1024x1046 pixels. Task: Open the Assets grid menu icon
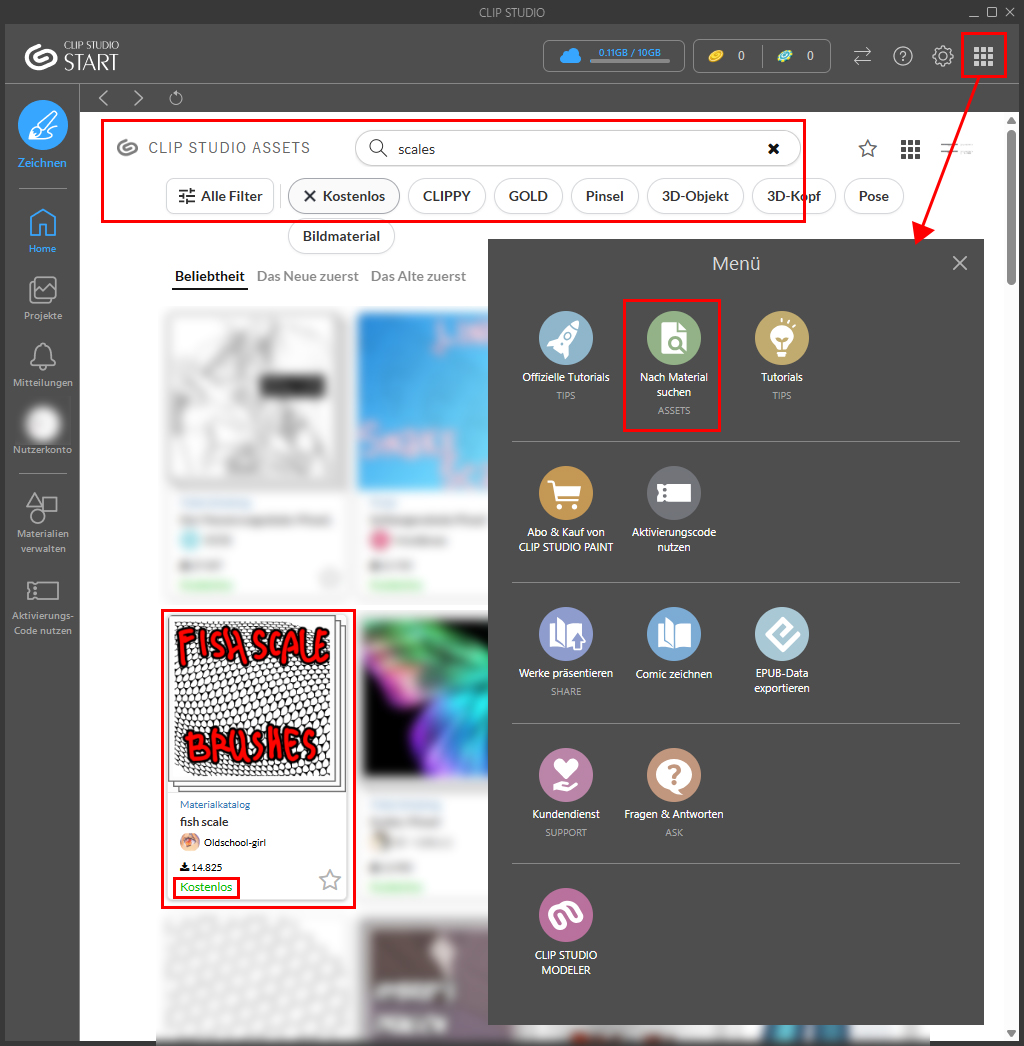[910, 149]
